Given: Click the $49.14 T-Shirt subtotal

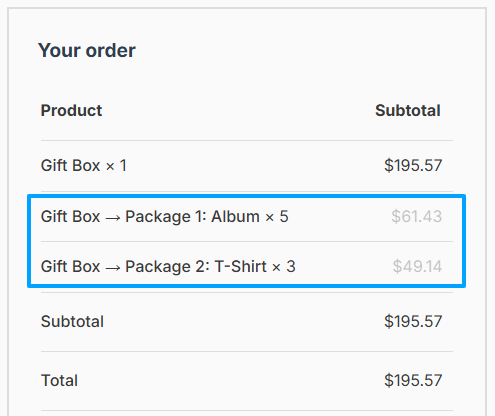Looking at the screenshot, I should click(x=417, y=266).
